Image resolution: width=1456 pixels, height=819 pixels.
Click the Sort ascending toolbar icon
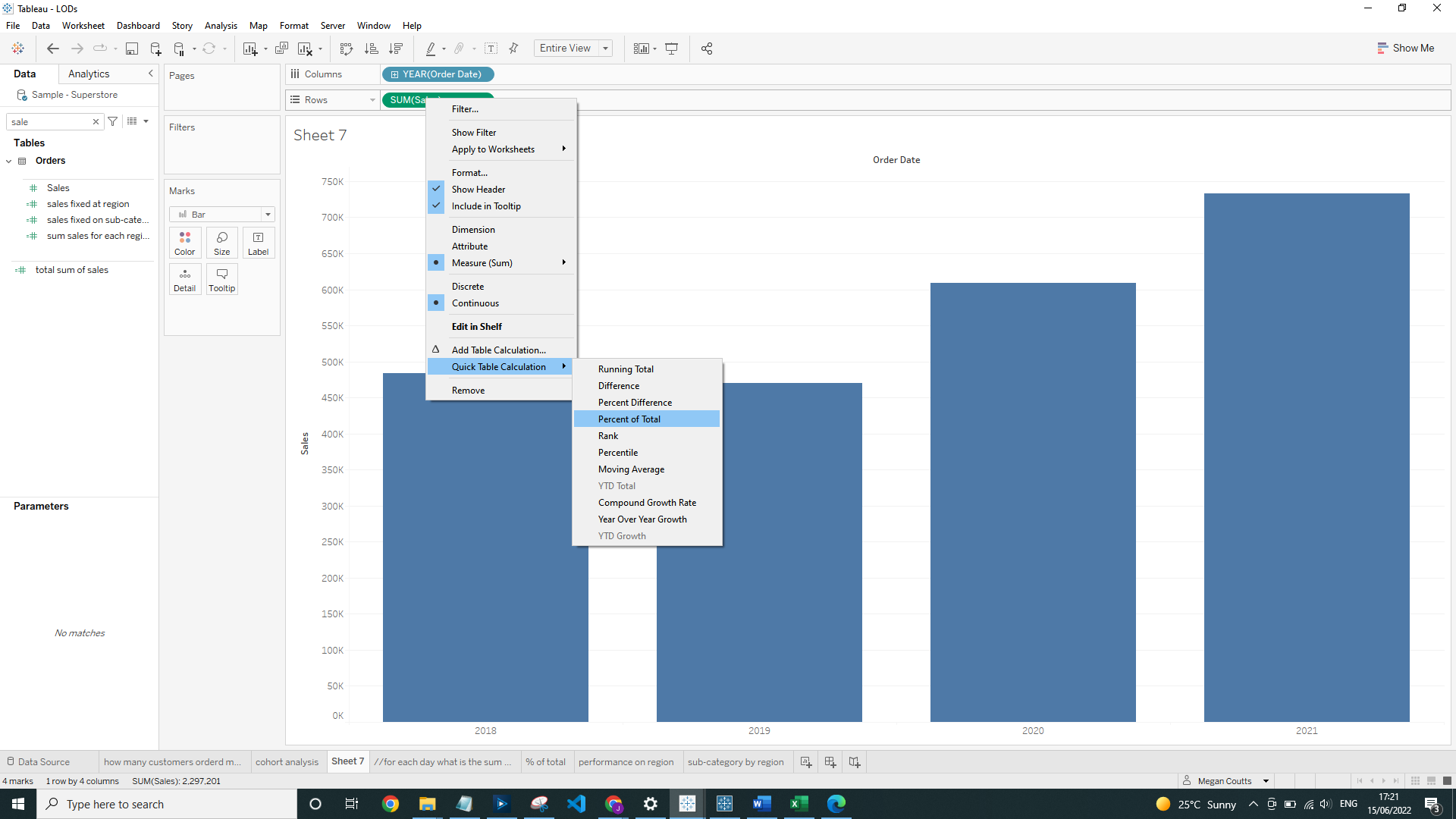(371, 49)
